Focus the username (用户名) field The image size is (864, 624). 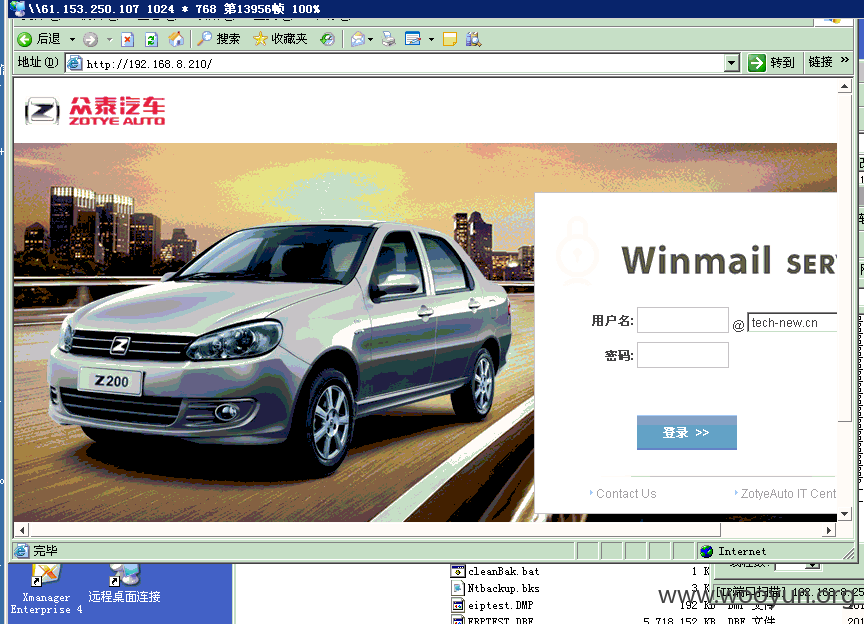click(x=683, y=320)
